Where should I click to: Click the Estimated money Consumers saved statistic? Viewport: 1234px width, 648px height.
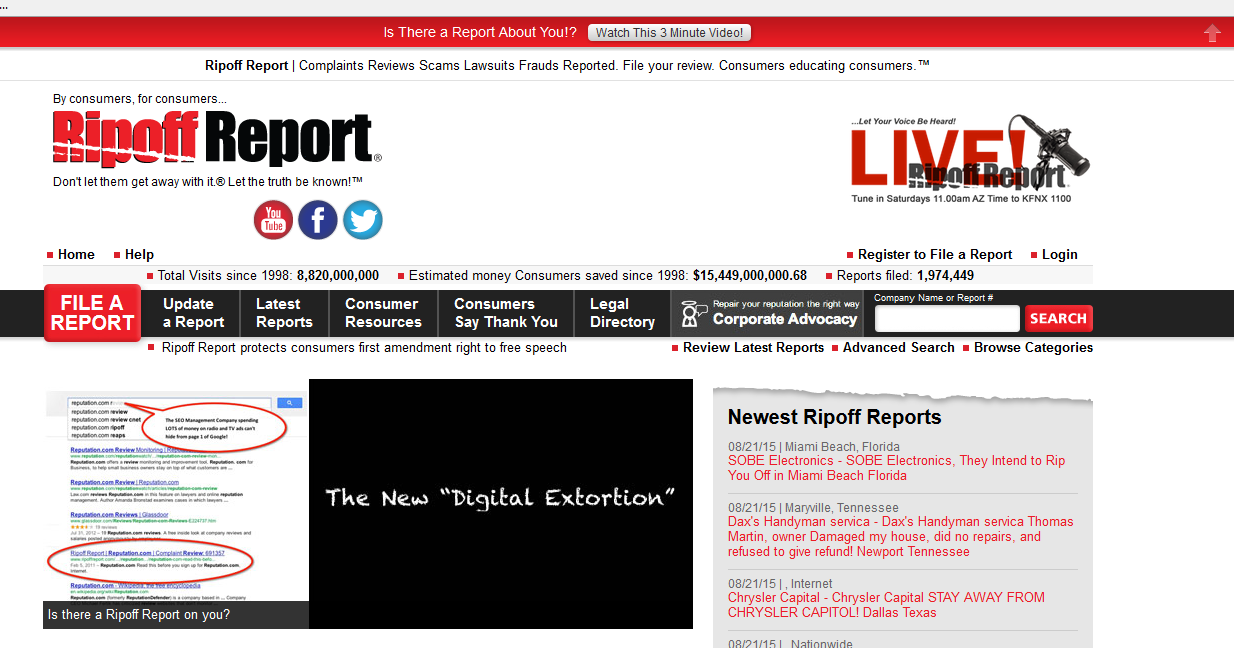click(608, 275)
